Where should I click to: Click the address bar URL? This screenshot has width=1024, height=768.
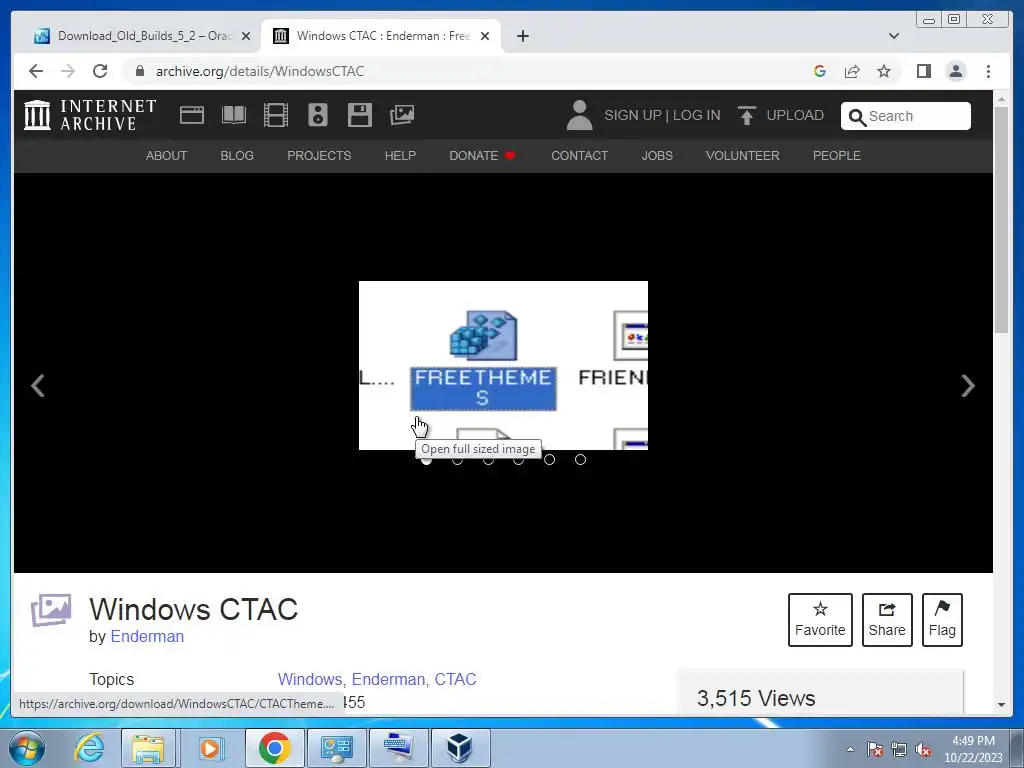click(260, 71)
